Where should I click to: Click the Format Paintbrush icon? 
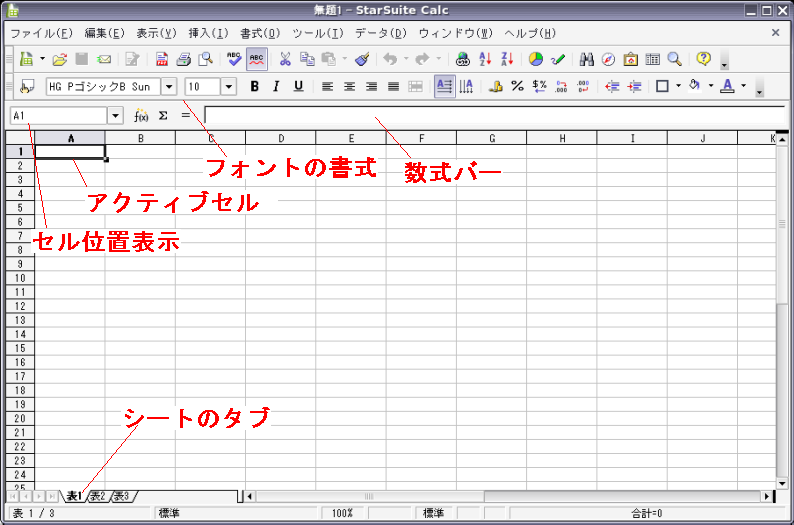(362, 59)
